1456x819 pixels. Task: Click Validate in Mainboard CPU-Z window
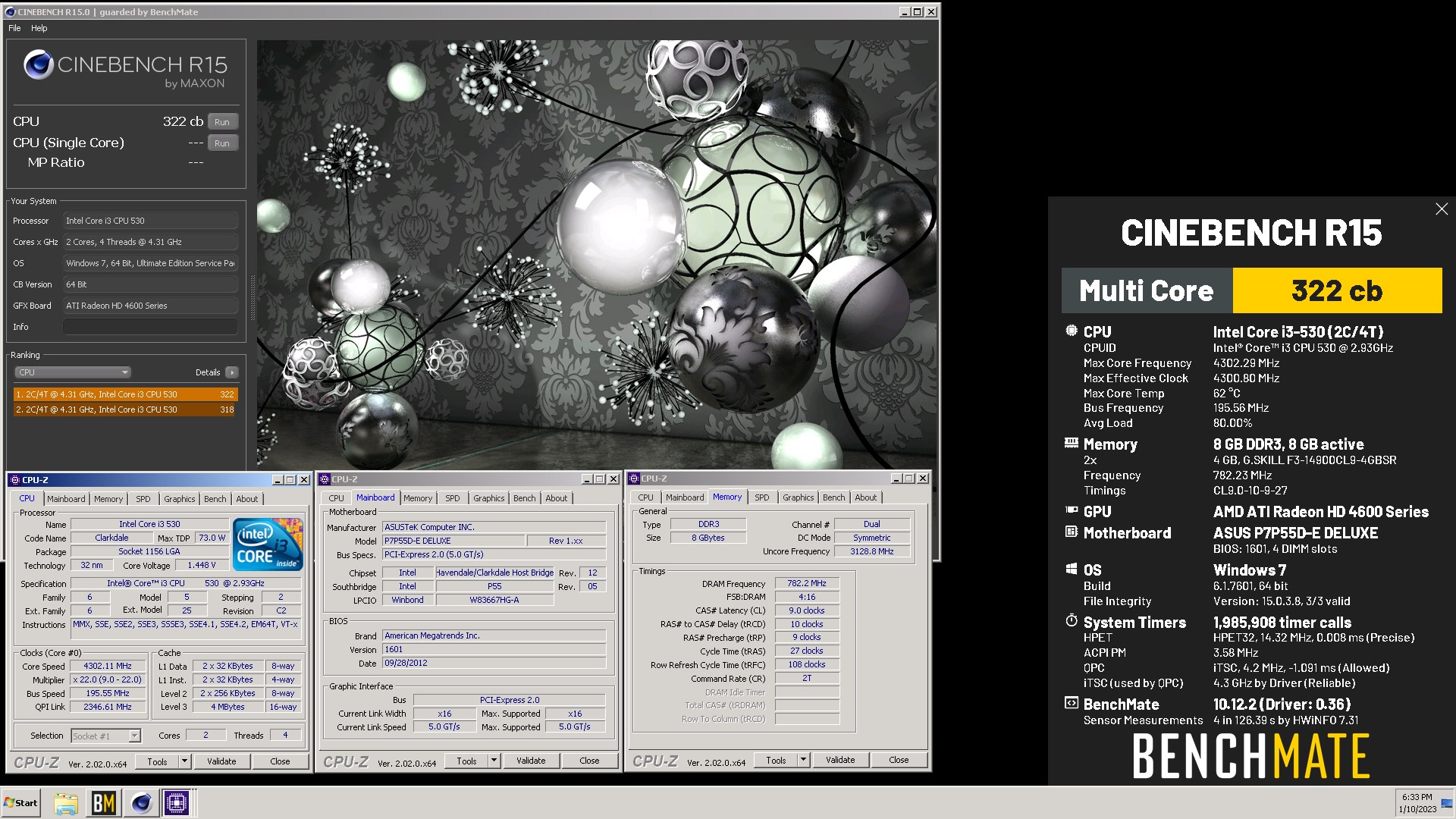(x=531, y=761)
